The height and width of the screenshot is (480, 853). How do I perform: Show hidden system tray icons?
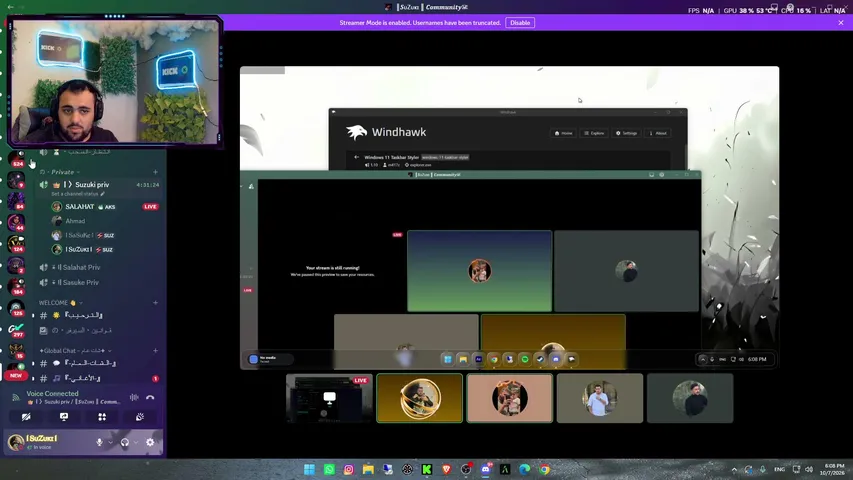(x=734, y=469)
